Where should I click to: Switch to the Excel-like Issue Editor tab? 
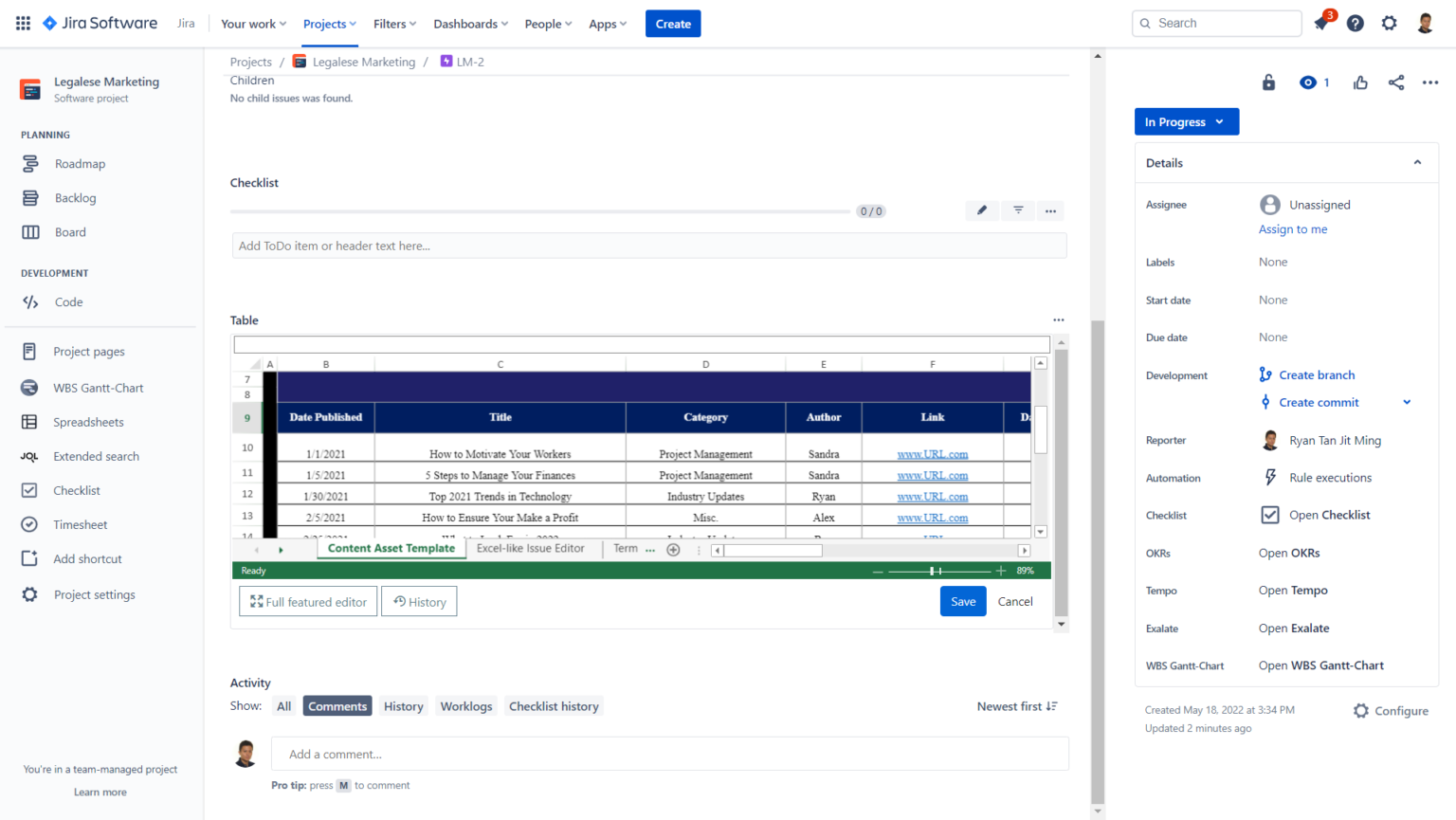coord(532,548)
